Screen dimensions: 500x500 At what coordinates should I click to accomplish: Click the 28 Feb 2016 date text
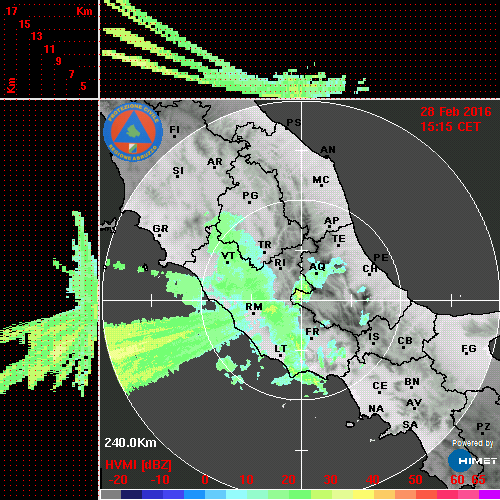click(x=456, y=112)
